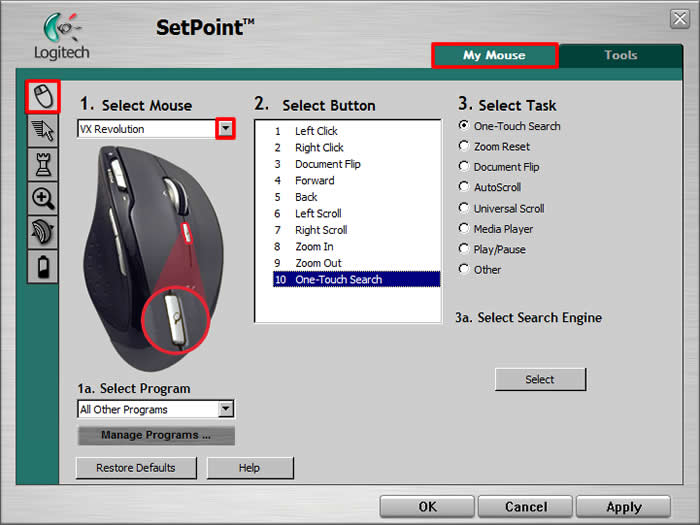Select the Document Flip task radio button
The height and width of the screenshot is (525, 700).
(x=464, y=167)
